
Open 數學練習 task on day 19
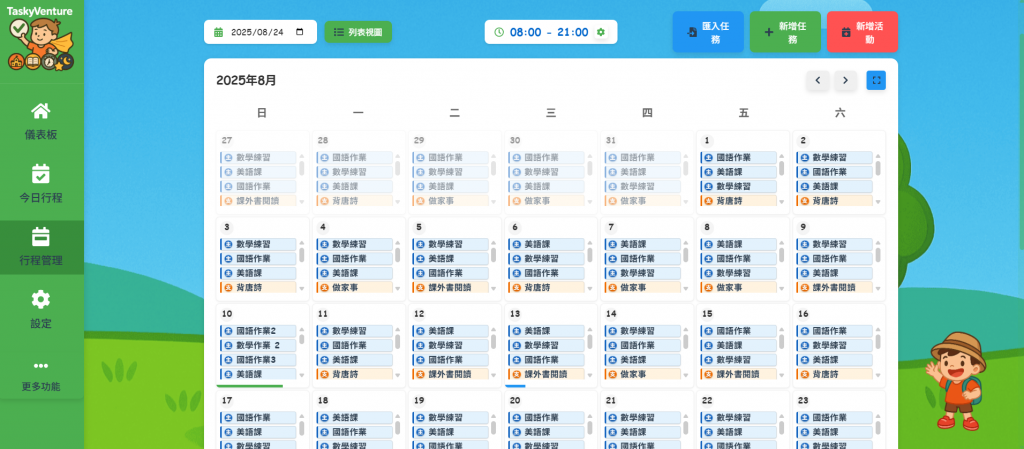pyautogui.click(x=451, y=417)
